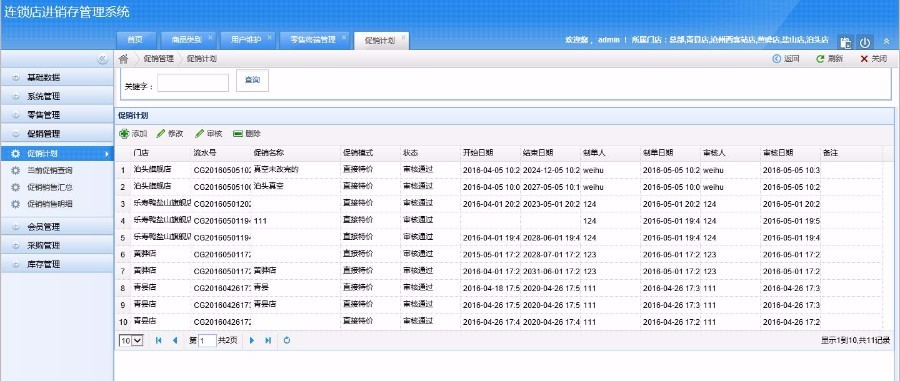Go to last page of pagination

coord(268,340)
